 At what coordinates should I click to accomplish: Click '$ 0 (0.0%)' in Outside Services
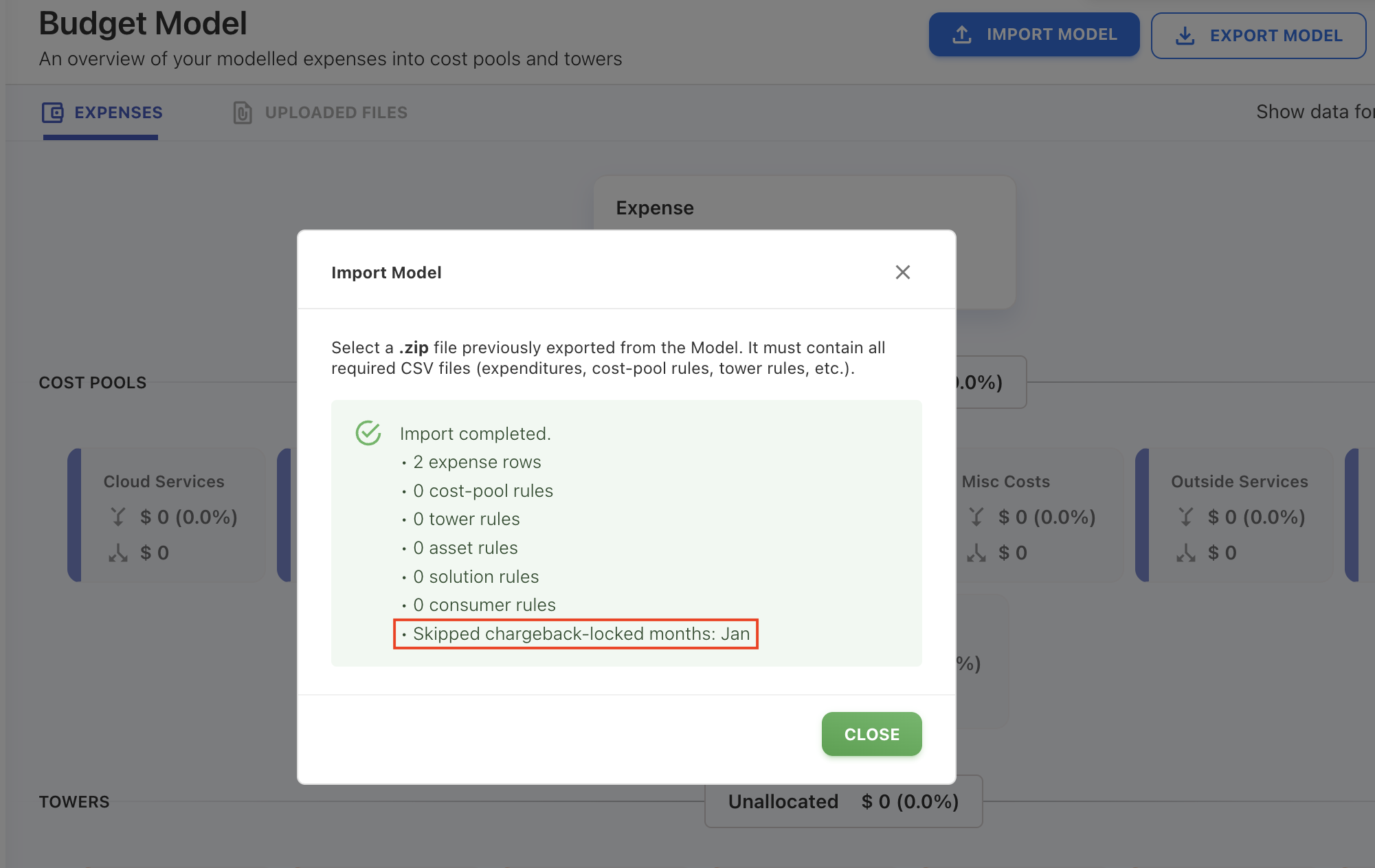coord(1256,517)
